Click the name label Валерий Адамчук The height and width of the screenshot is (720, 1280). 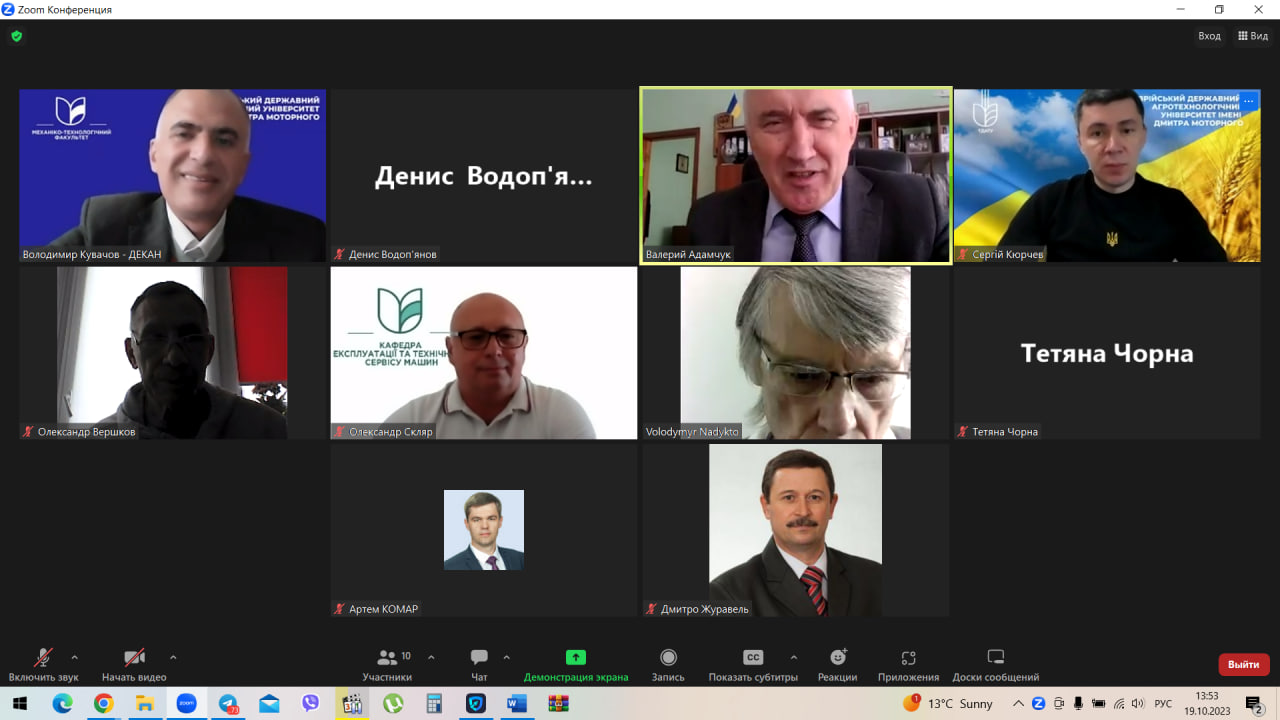pos(688,254)
